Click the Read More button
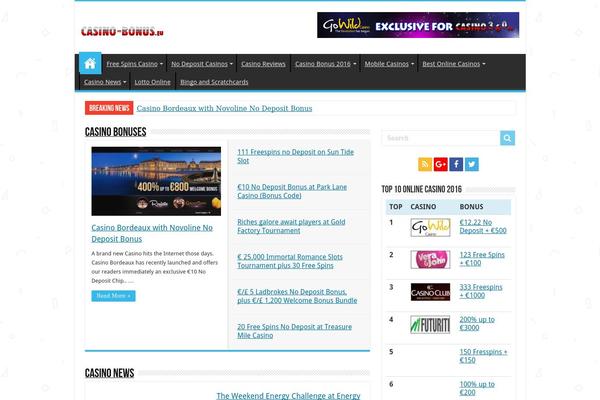This screenshot has height=400, width=600. 113,296
